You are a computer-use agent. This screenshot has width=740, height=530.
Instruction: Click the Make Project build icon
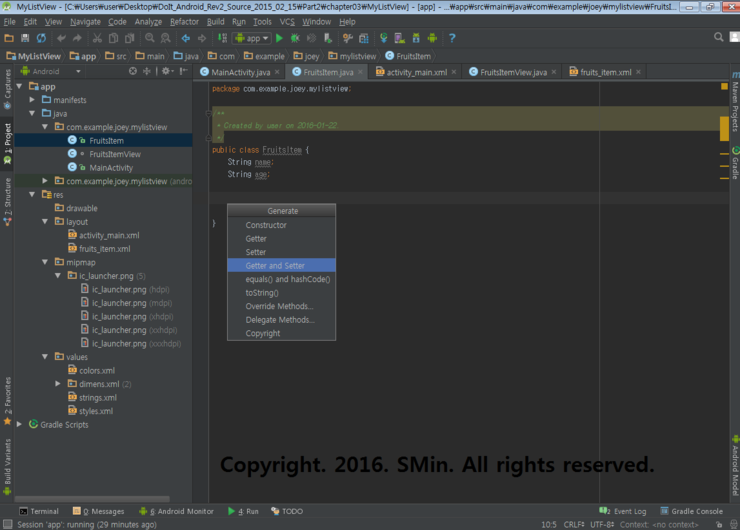[x=222, y=38]
